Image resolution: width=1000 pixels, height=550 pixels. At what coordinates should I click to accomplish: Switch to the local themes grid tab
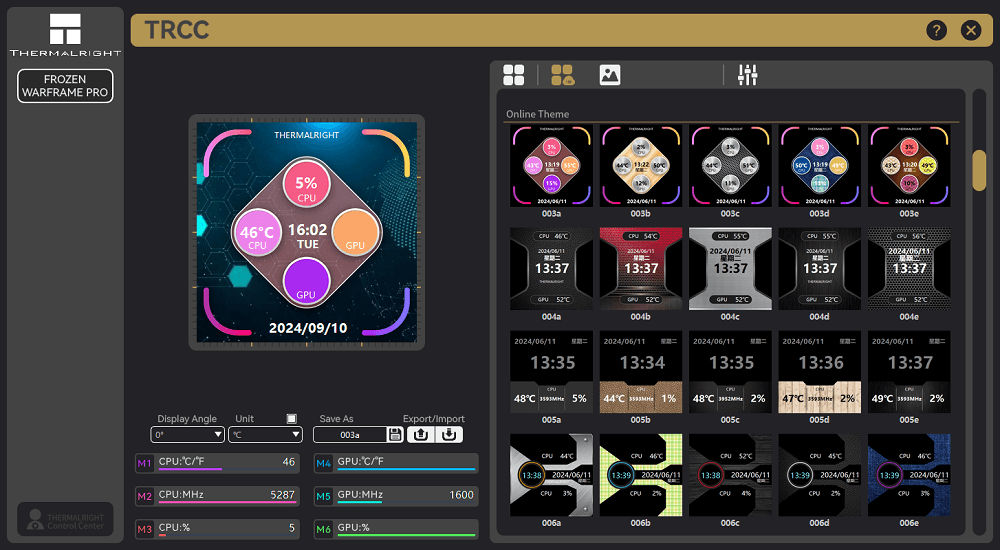tap(513, 75)
